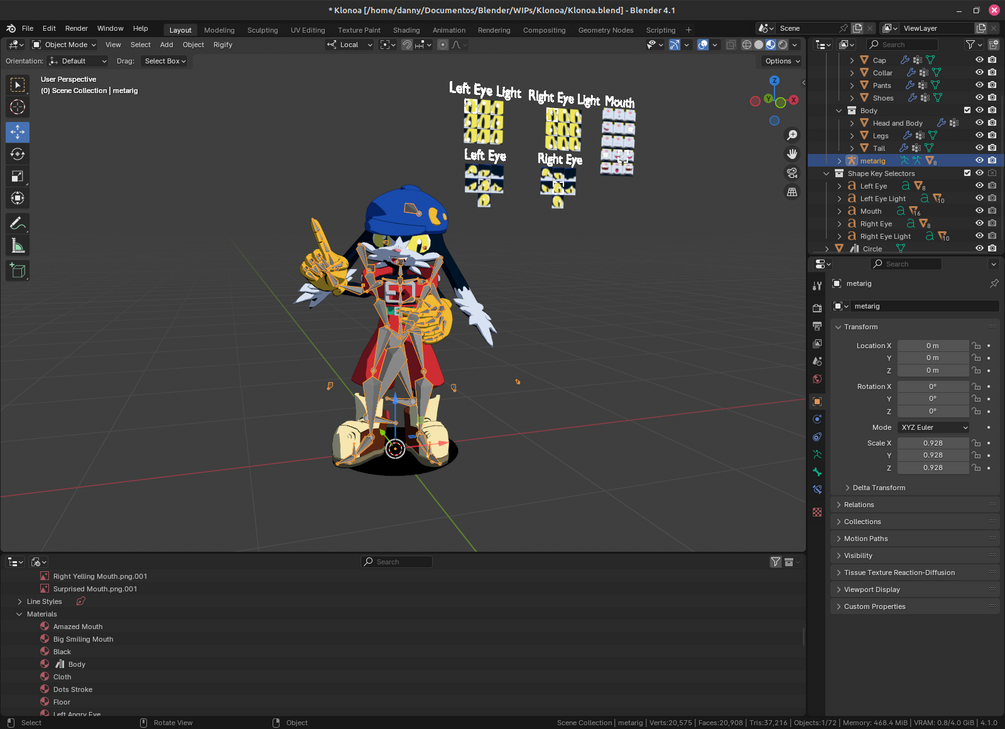Toggle the camera view icon
The height and width of the screenshot is (729, 1005).
[x=792, y=173]
